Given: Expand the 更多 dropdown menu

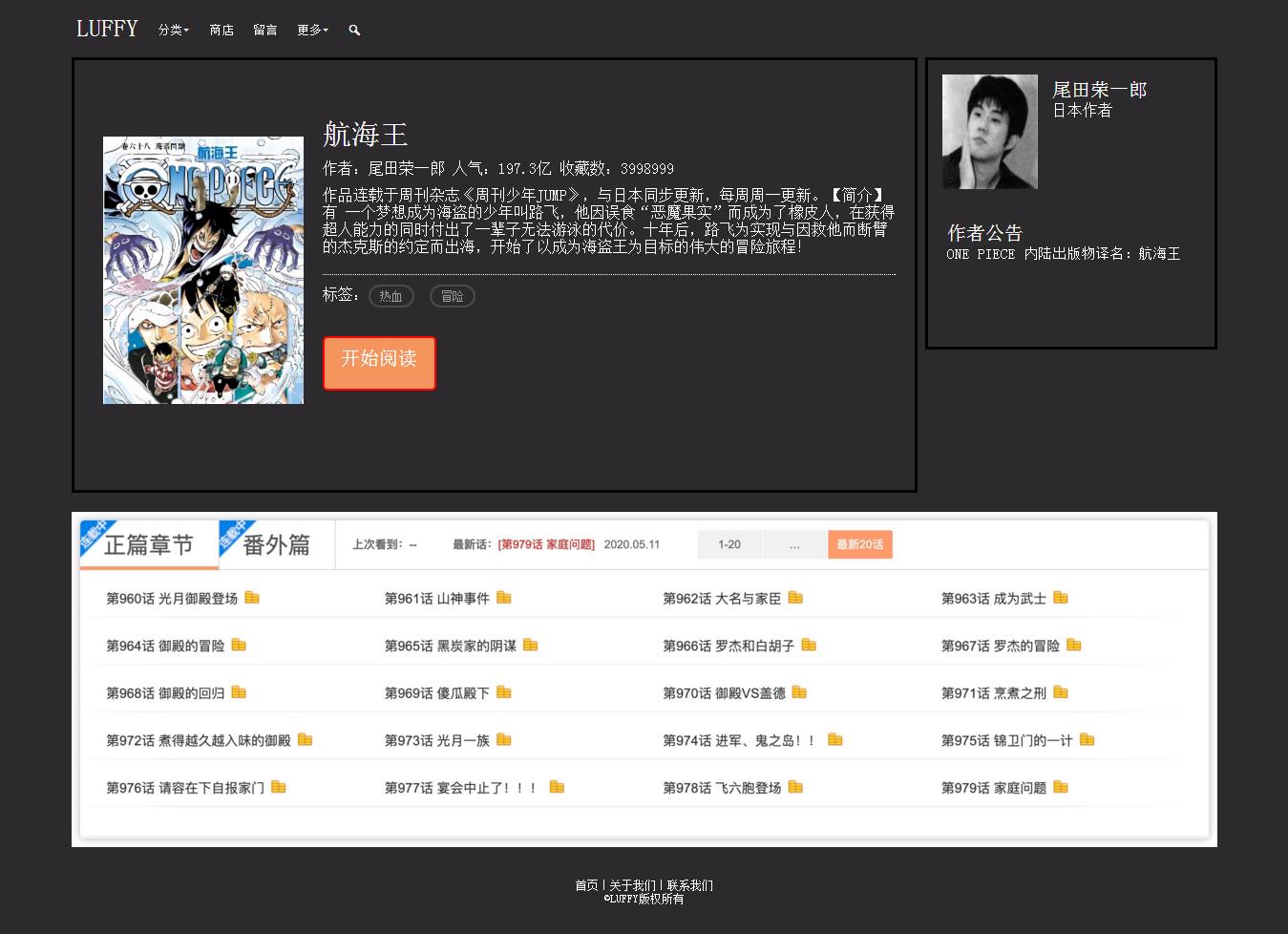Looking at the screenshot, I should (x=312, y=31).
